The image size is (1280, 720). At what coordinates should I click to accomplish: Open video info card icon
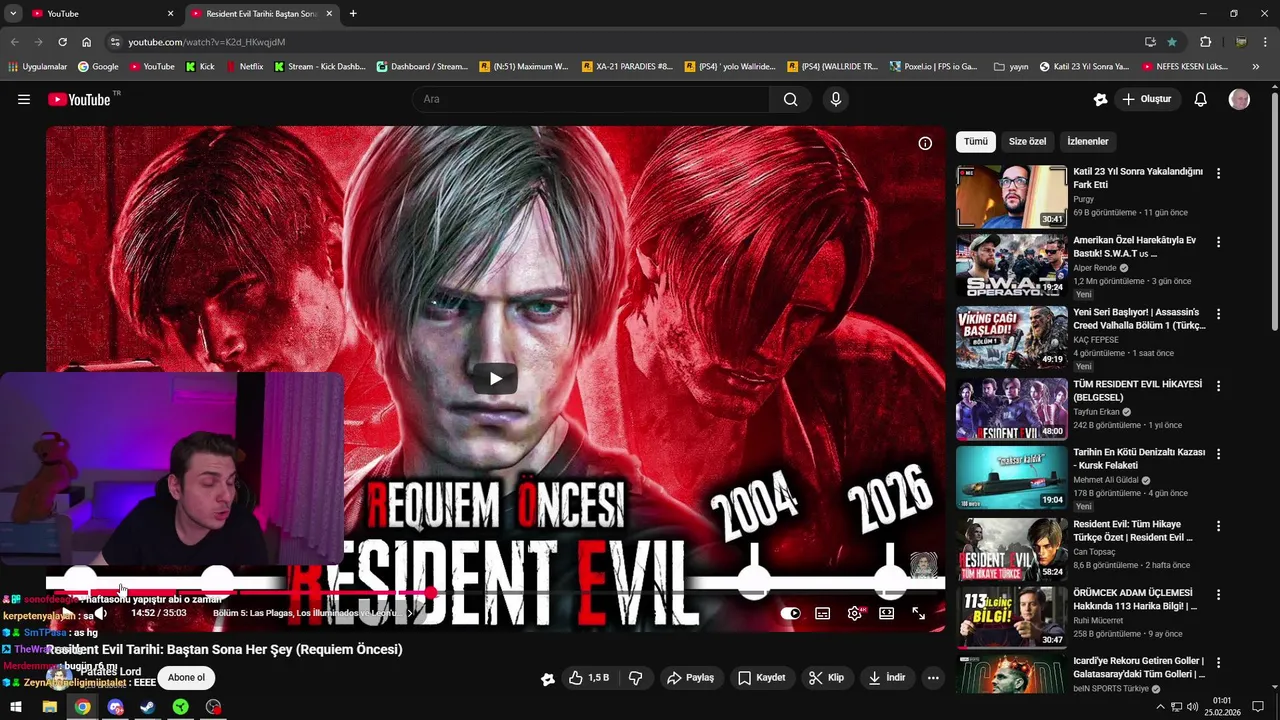(925, 143)
